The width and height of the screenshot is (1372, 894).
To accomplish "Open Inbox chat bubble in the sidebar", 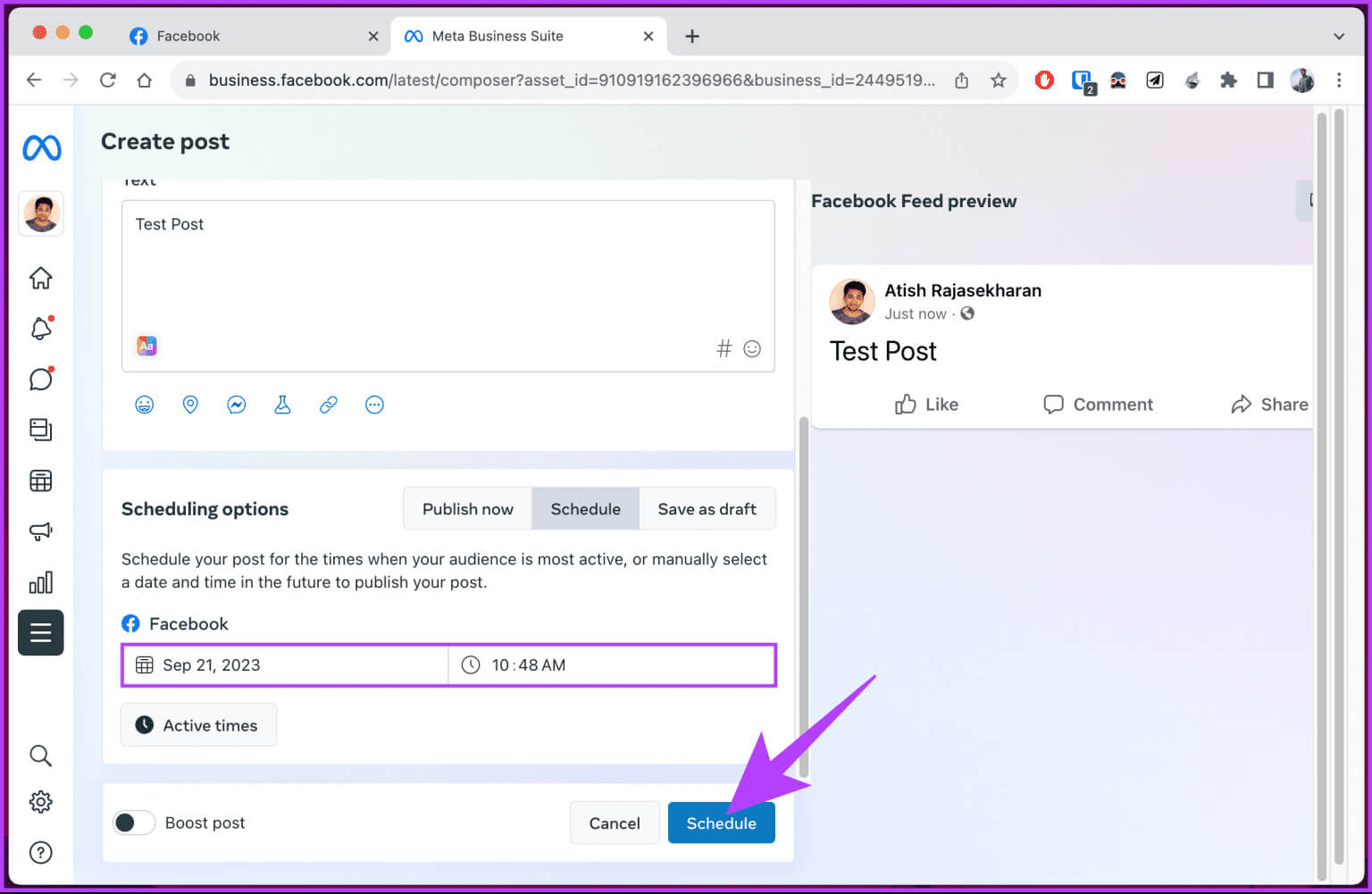I will pyautogui.click(x=41, y=379).
